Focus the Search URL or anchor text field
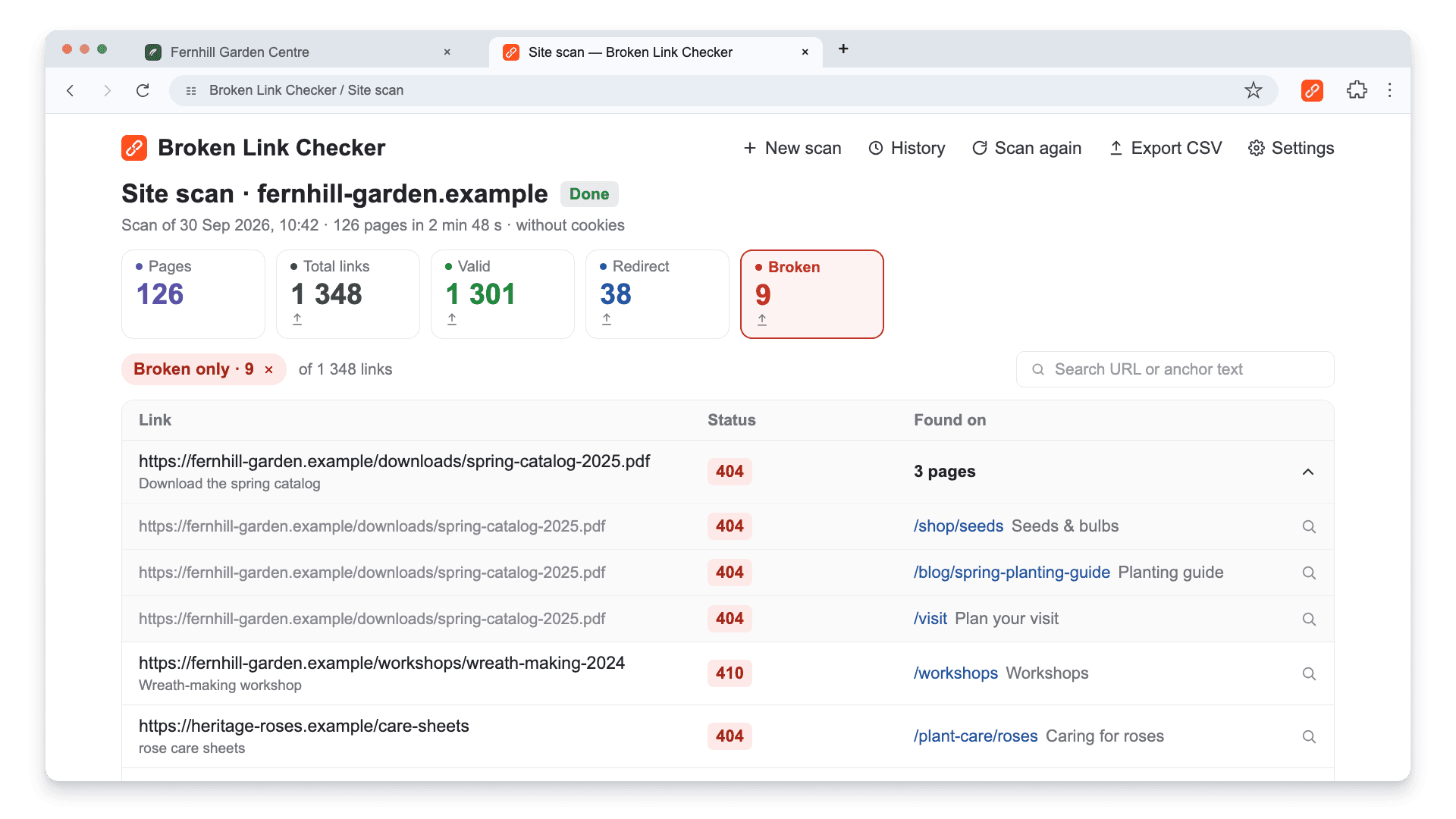1456x819 pixels. 1175,369
